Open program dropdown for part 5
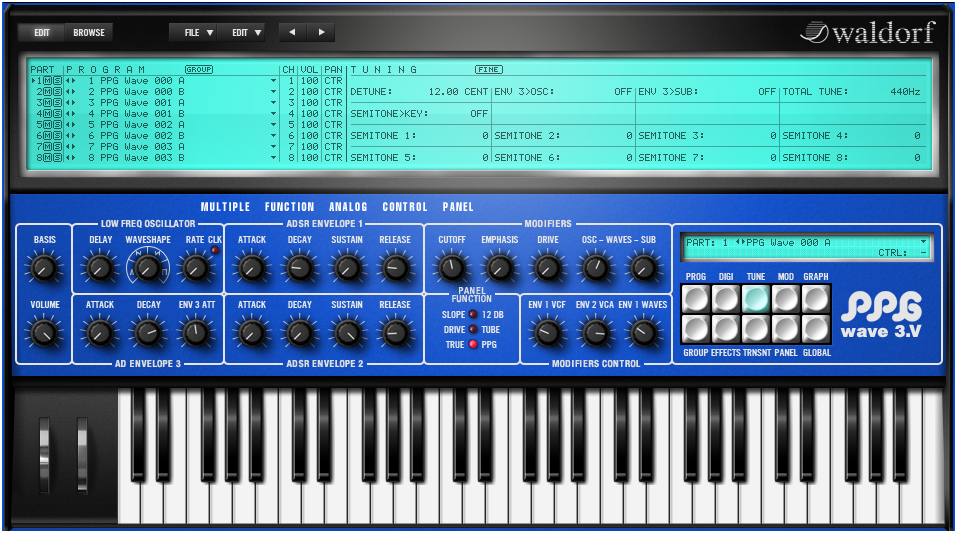Viewport: 957px width, 533px height. coord(273,125)
